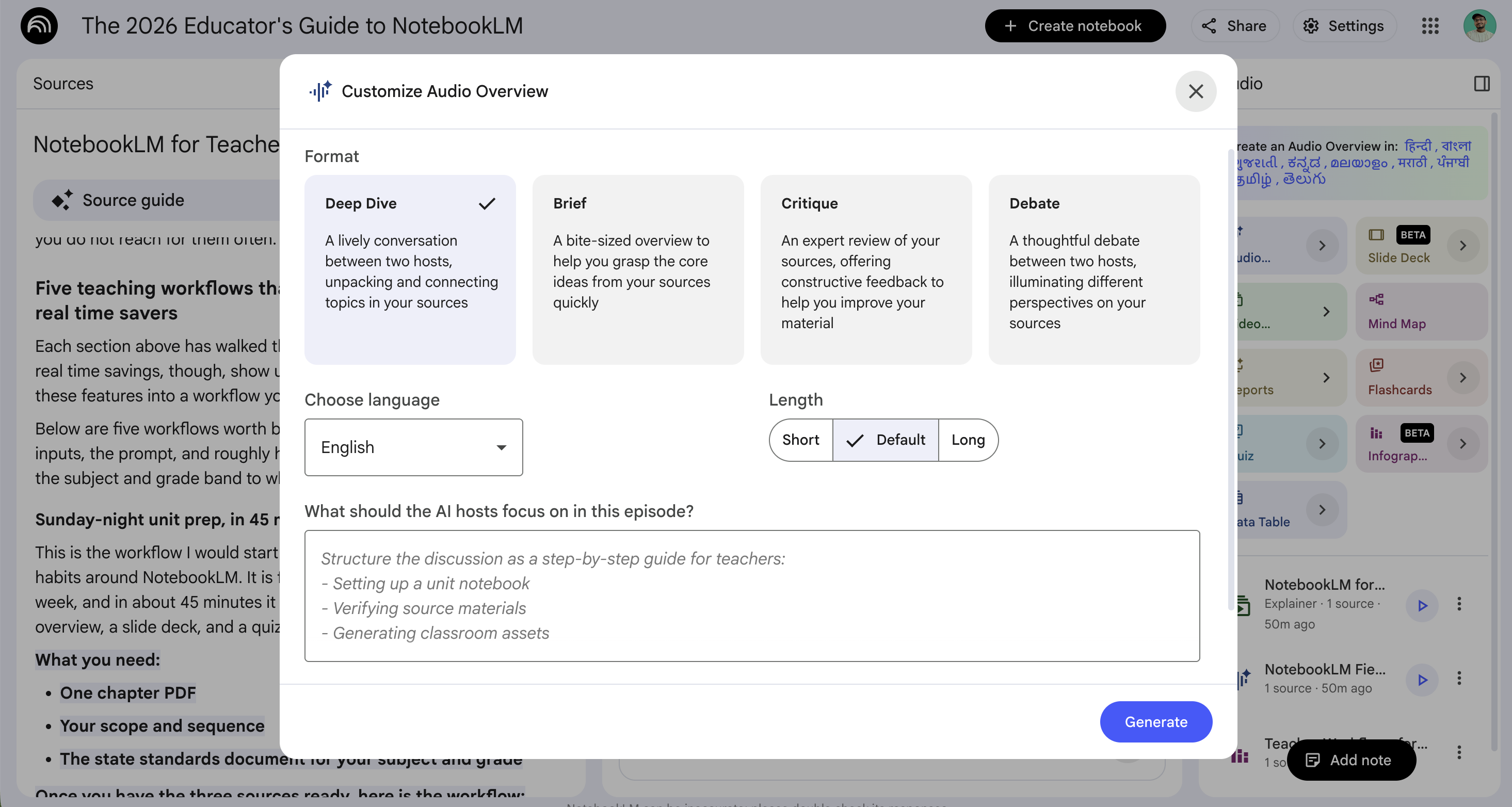Viewport: 1512px width, 807px height.
Task: Click the Create notebook button
Action: click(1075, 26)
